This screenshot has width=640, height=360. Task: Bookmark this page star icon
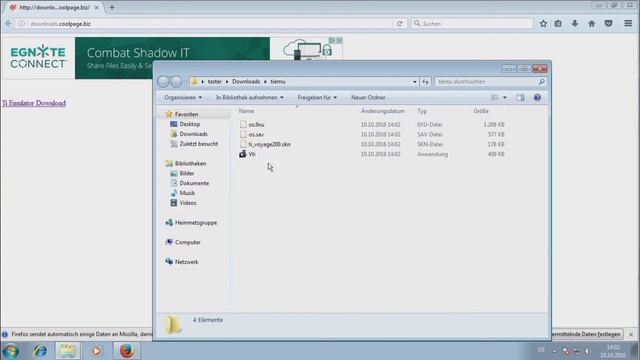coord(543,24)
